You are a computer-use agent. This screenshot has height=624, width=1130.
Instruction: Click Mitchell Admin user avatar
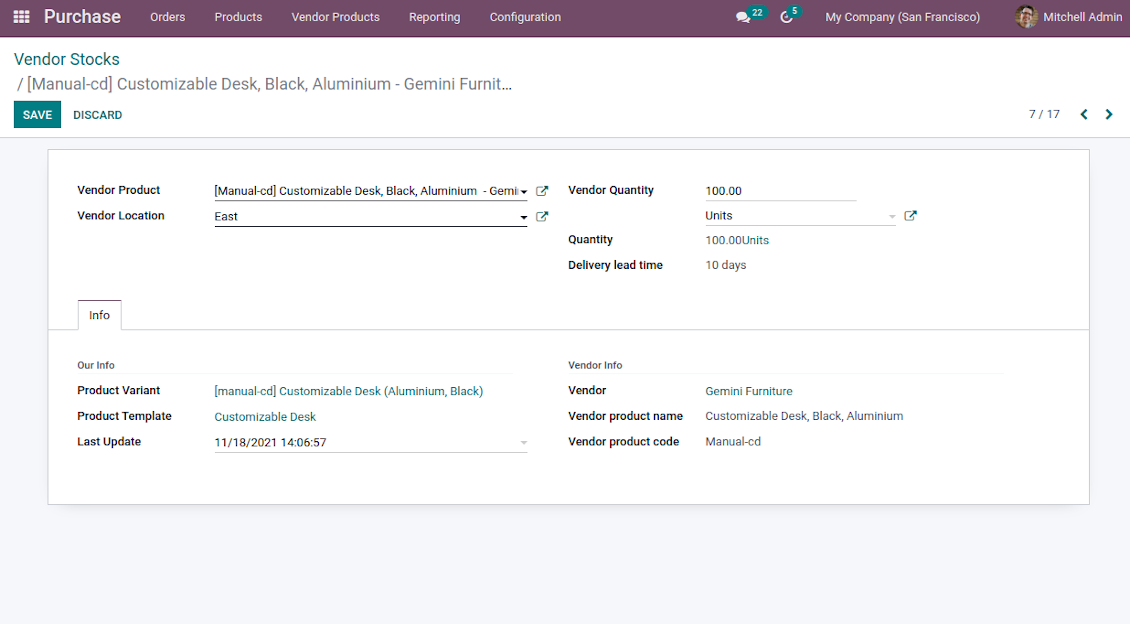point(1026,17)
